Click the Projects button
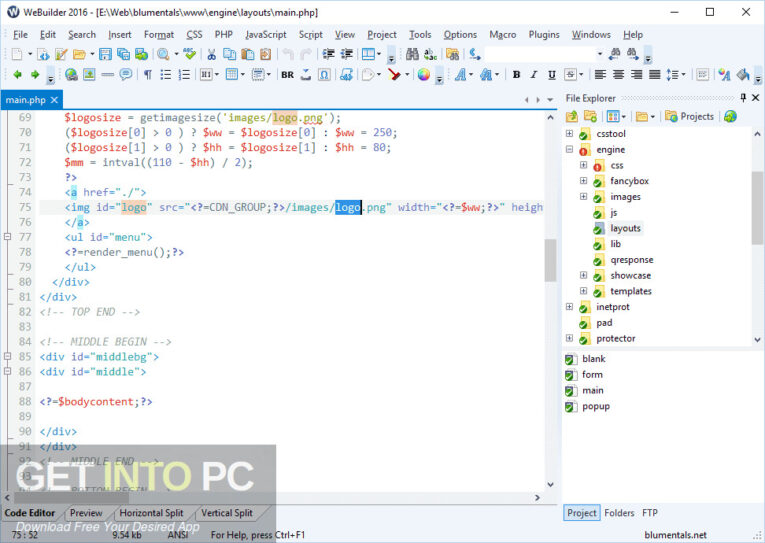765x543 pixels. pyautogui.click(x=689, y=117)
